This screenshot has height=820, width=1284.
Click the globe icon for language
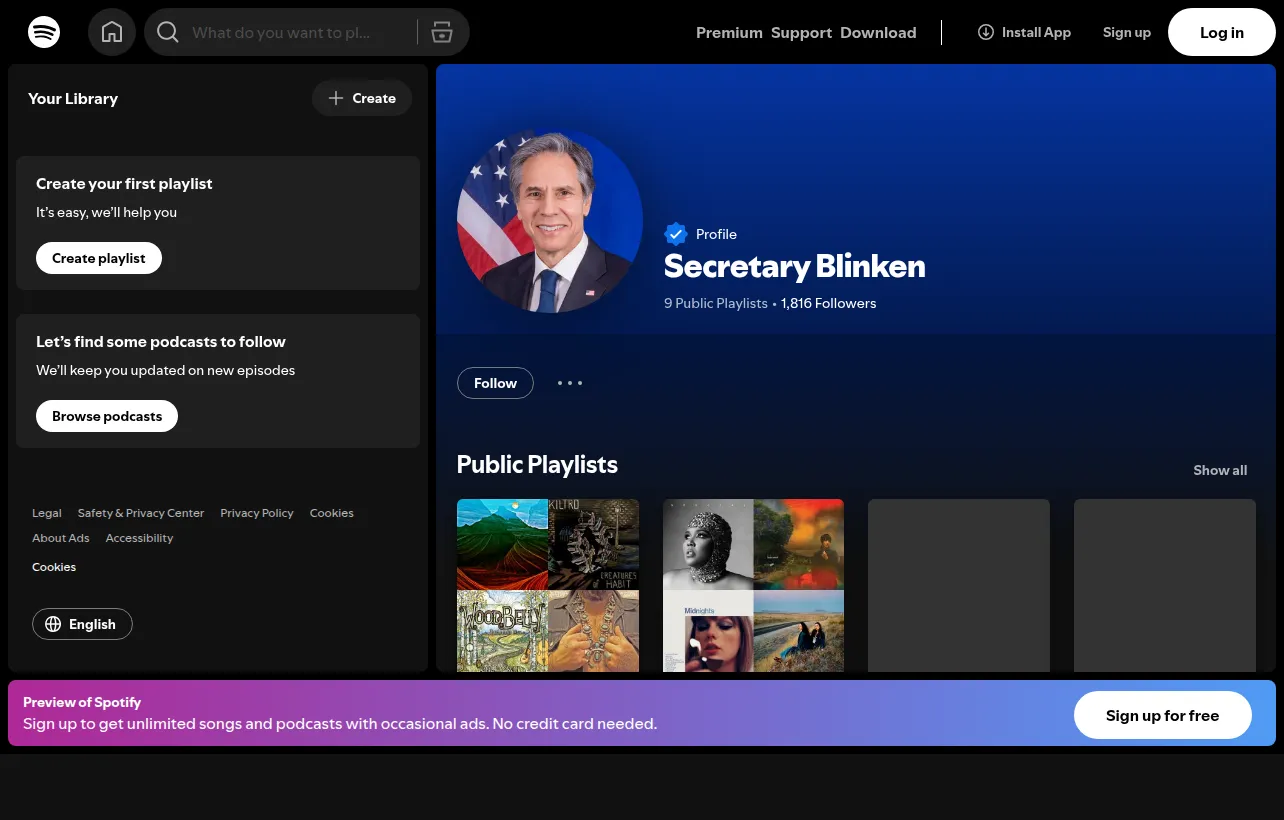click(53, 624)
